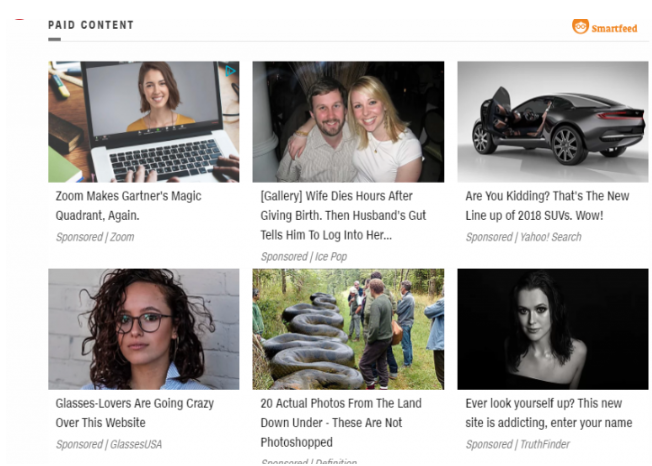This screenshot has width=652, height=466.
Task: Click 'Sponsored | Ice Pop' source label
Action: coord(304,256)
